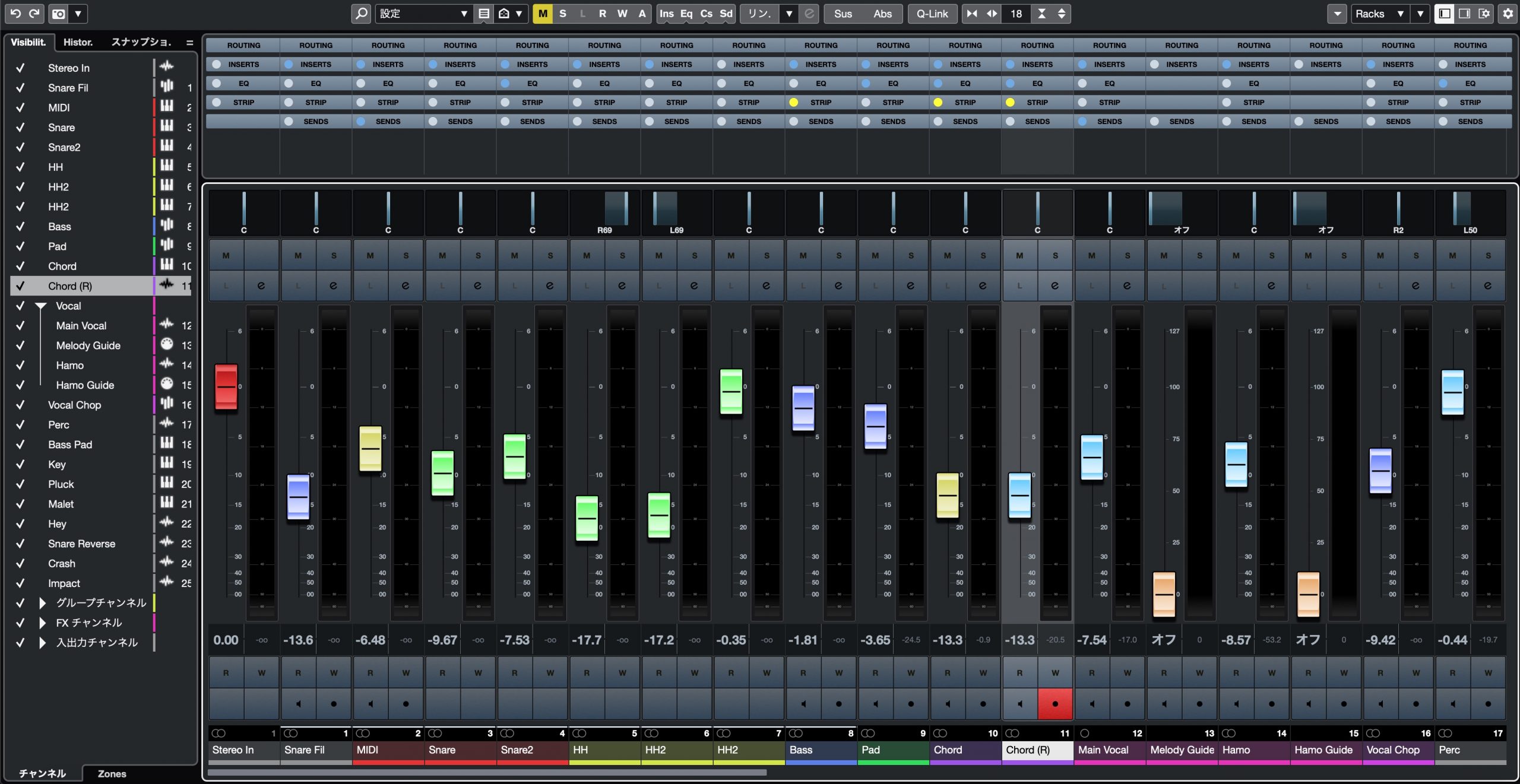Screen dimensions: 1520x784
Task: Click the Eq bypass button
Action: [686, 13]
